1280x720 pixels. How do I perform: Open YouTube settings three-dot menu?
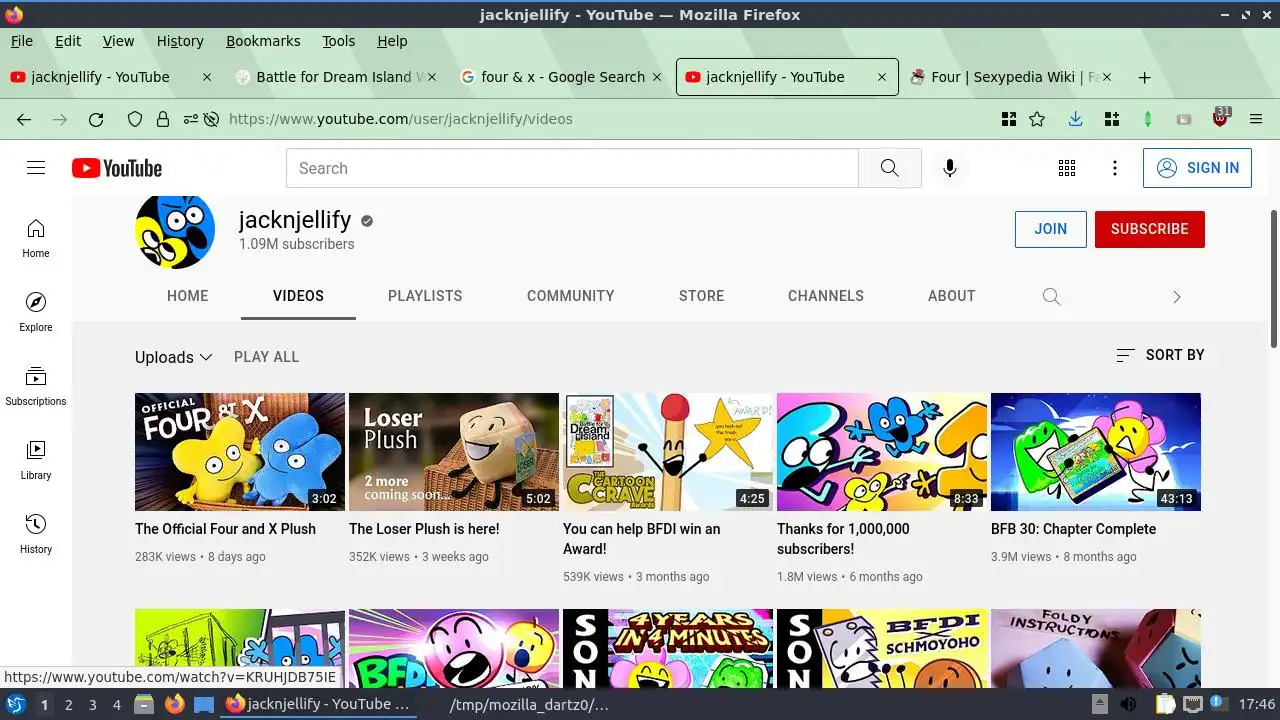[1115, 168]
